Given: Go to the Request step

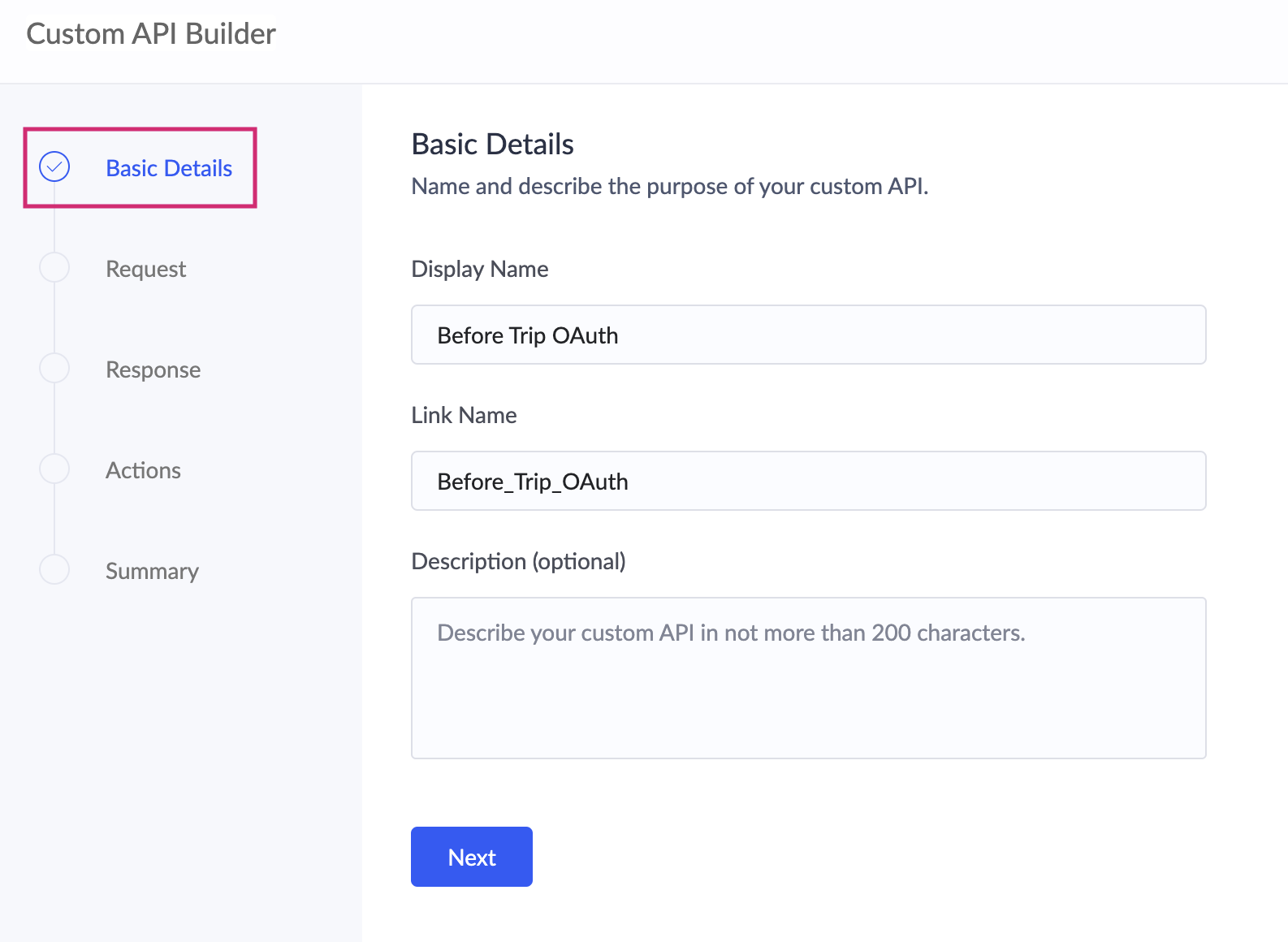Looking at the screenshot, I should pos(146,269).
